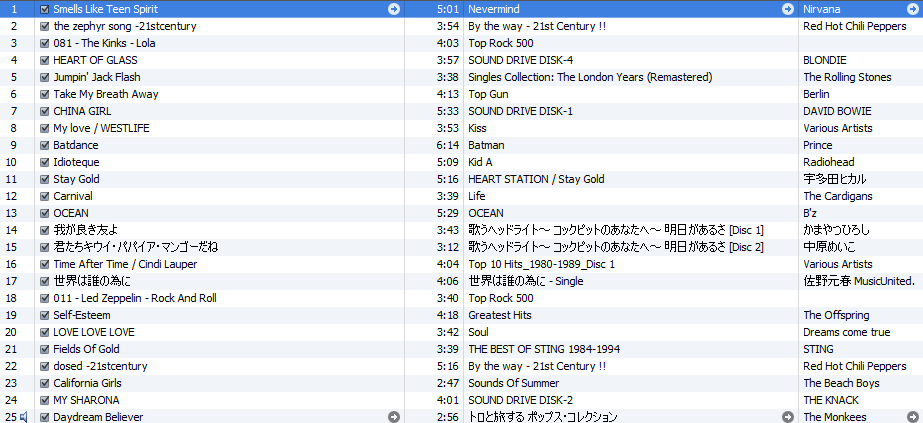
Task: Select track 081 - The Kinks - Lola
Action: (104, 44)
